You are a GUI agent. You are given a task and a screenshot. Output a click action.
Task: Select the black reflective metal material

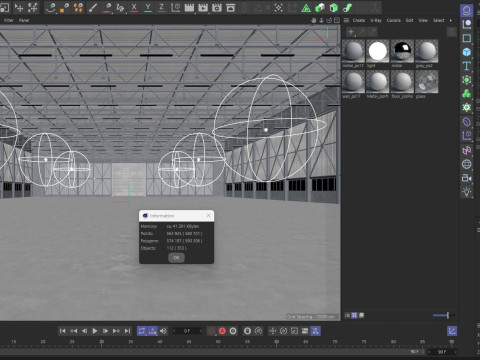(402, 51)
